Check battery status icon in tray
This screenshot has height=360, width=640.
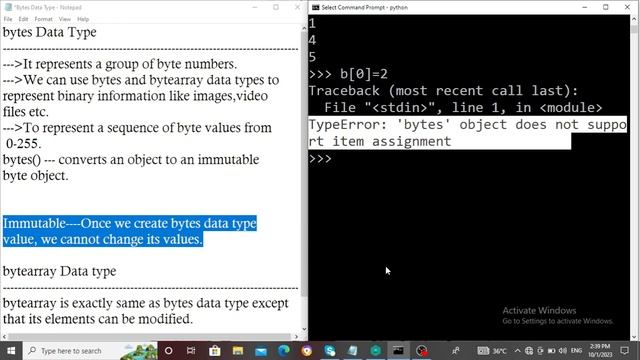click(x=551, y=351)
